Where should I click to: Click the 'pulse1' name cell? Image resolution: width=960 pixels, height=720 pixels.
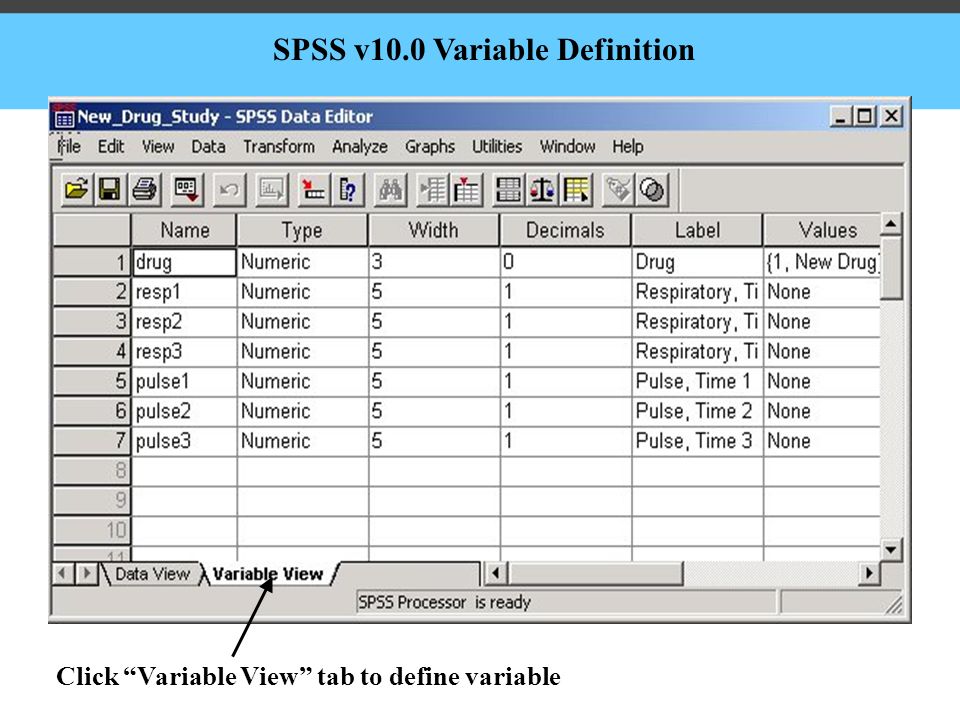pyautogui.click(x=184, y=381)
